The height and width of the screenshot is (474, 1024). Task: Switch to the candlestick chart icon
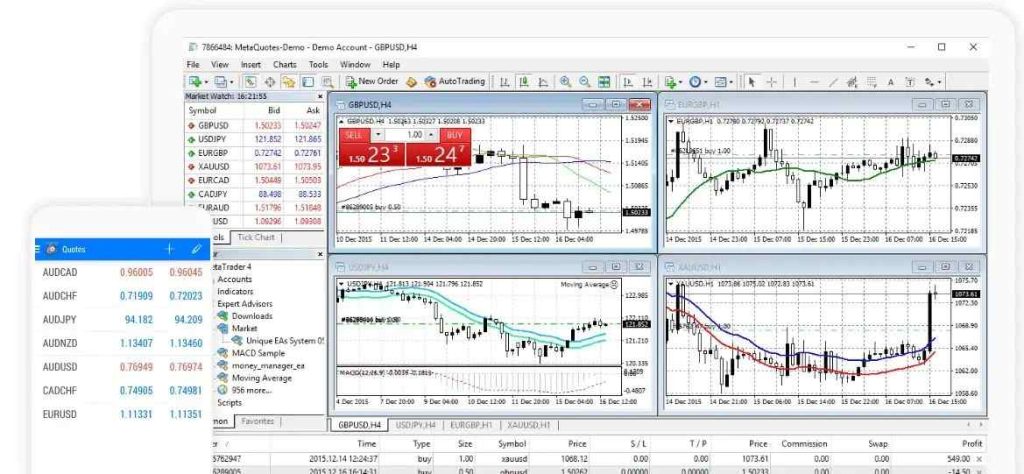[524, 82]
